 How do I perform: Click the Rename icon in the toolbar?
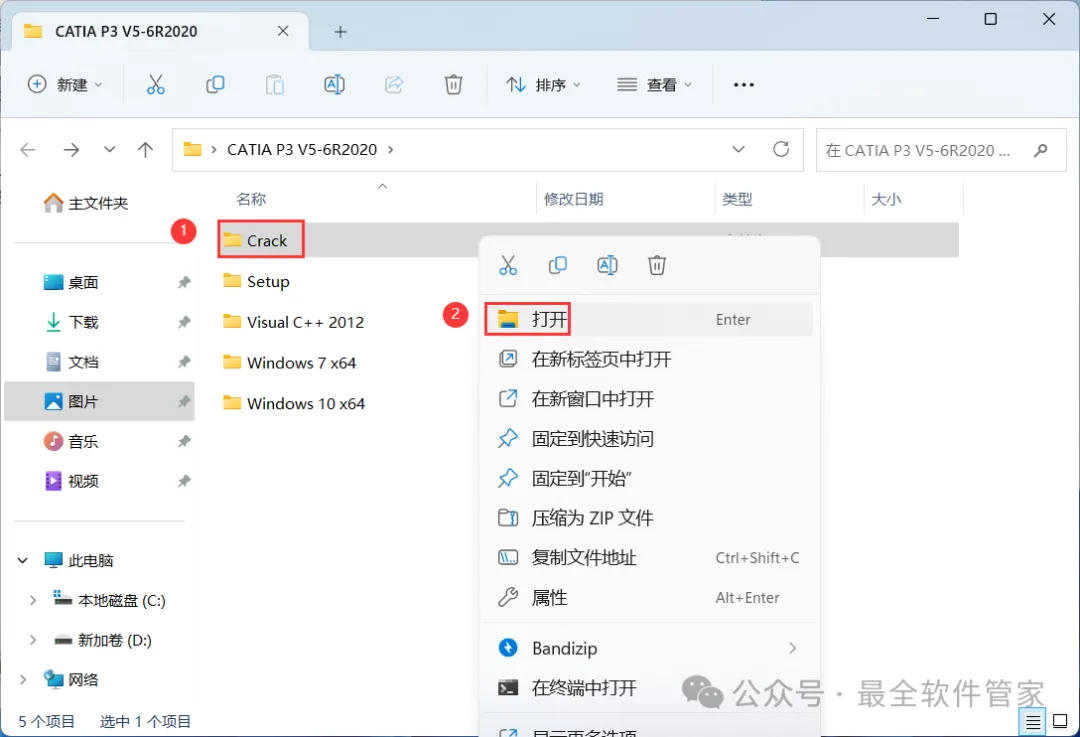(334, 85)
